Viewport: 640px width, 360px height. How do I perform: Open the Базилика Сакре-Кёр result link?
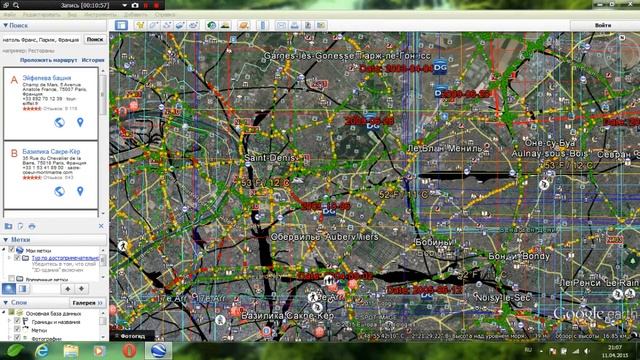[51, 151]
